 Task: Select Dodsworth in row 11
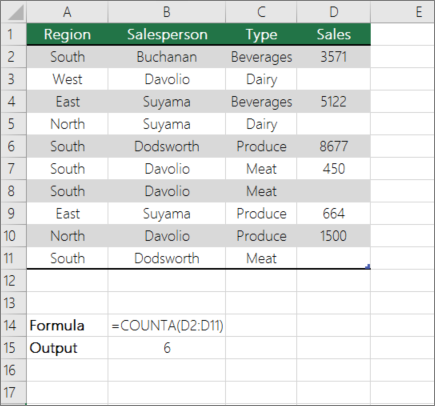coord(167,258)
